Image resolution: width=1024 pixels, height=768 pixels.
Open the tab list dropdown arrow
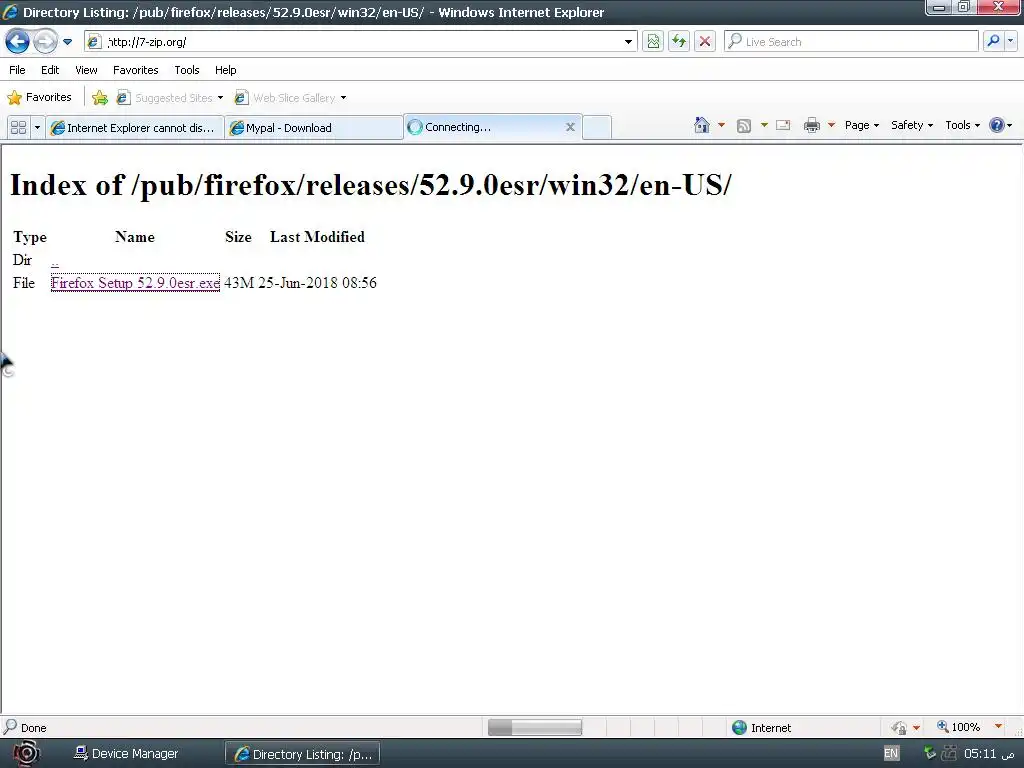[37, 127]
